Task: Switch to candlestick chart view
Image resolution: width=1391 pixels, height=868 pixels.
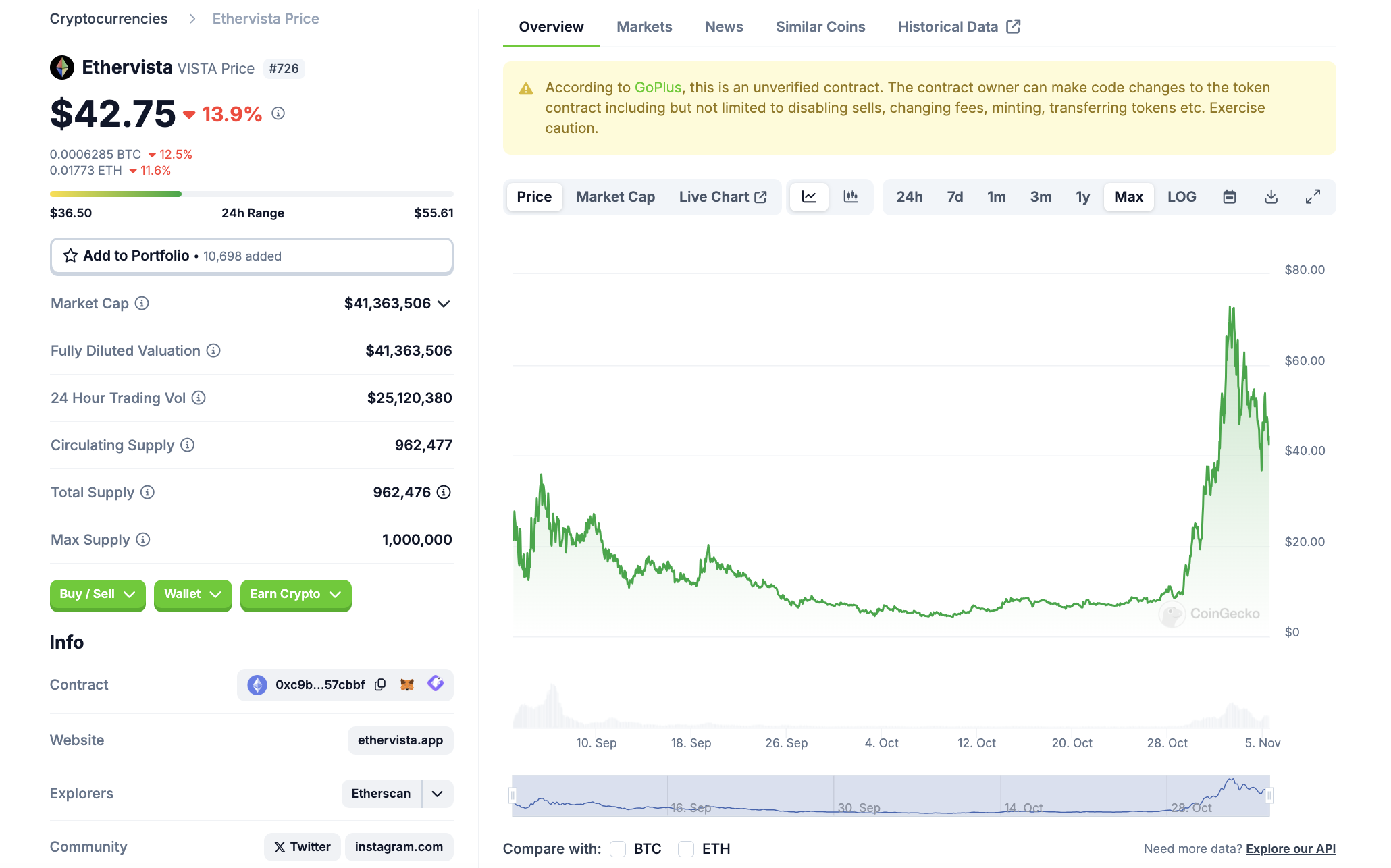Action: point(850,196)
